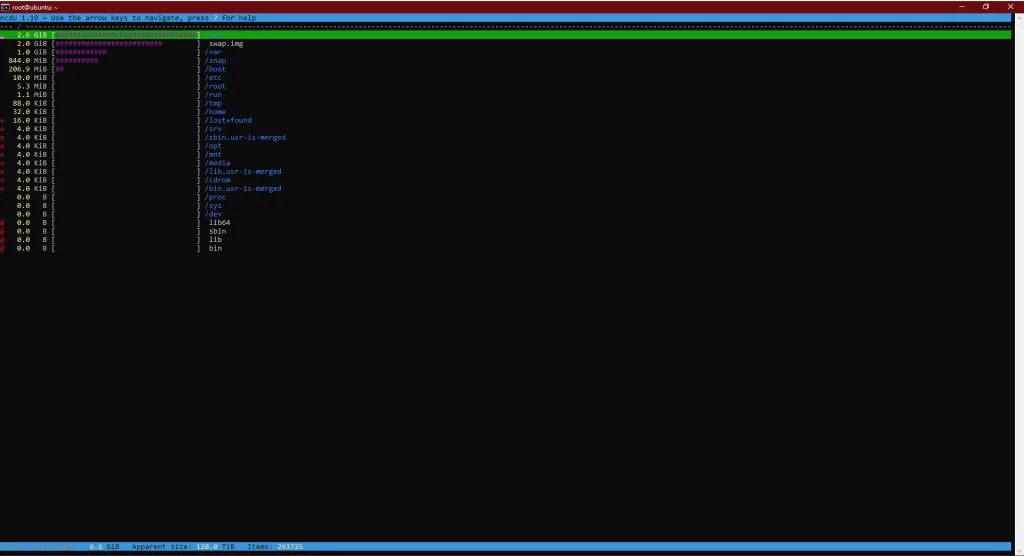Select the highlighted 2.6 GiB row
This screenshot has height=556, width=1024.
[x=505, y=35]
